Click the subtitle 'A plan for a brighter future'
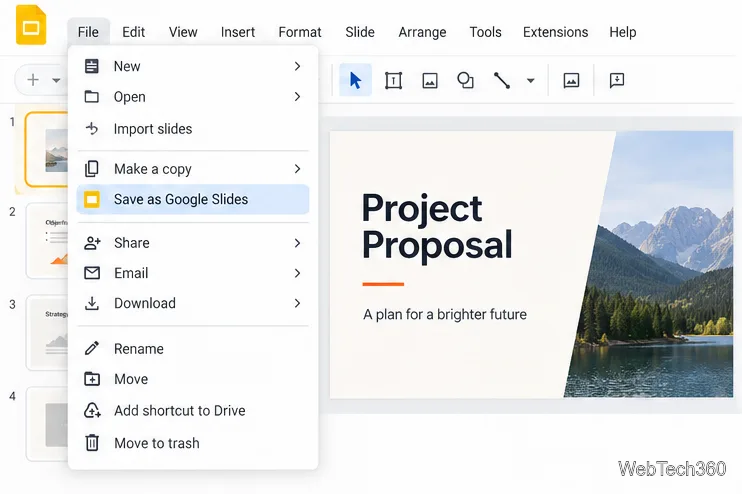 click(445, 314)
